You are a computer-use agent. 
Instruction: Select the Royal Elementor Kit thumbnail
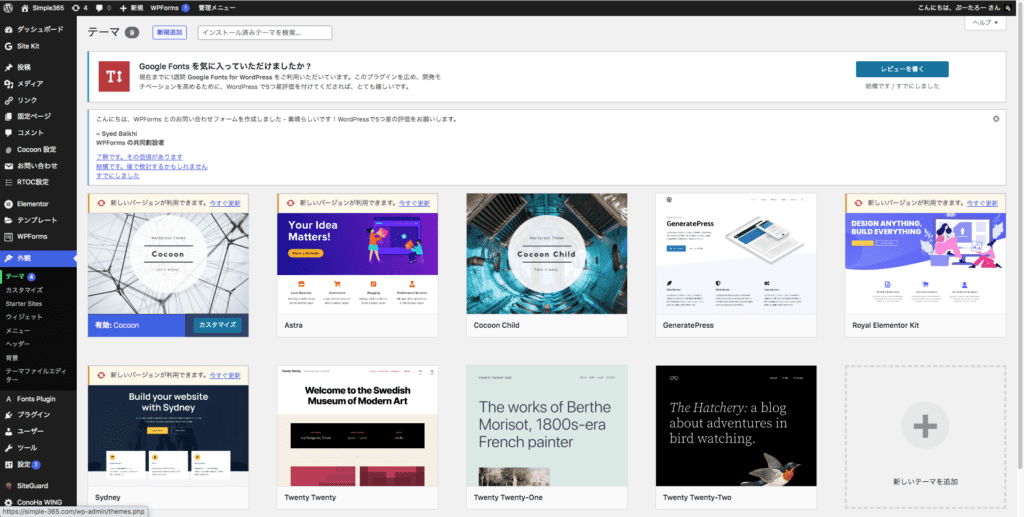pos(925,253)
